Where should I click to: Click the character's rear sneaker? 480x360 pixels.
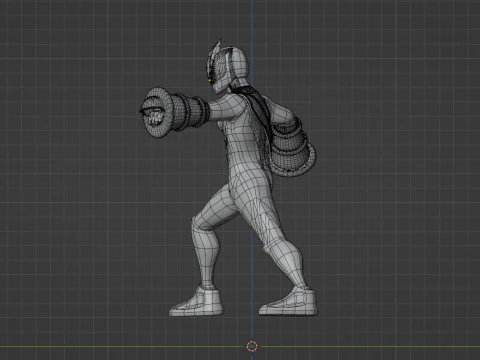coord(289,302)
